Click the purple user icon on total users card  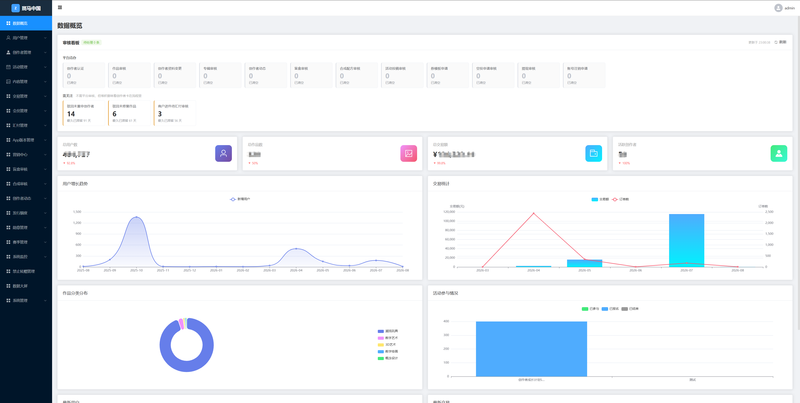click(223, 153)
